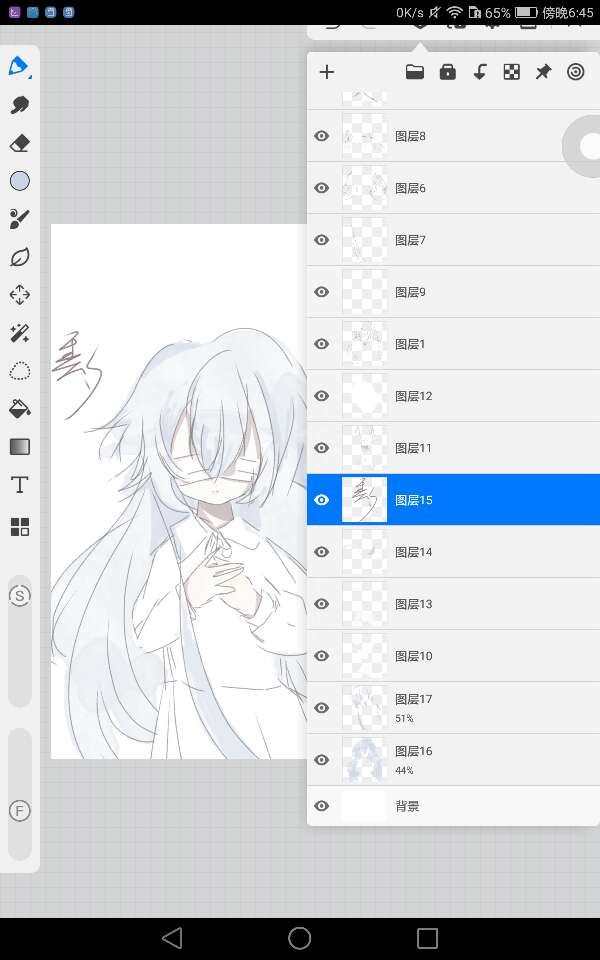Select the smudge tool

(19, 106)
